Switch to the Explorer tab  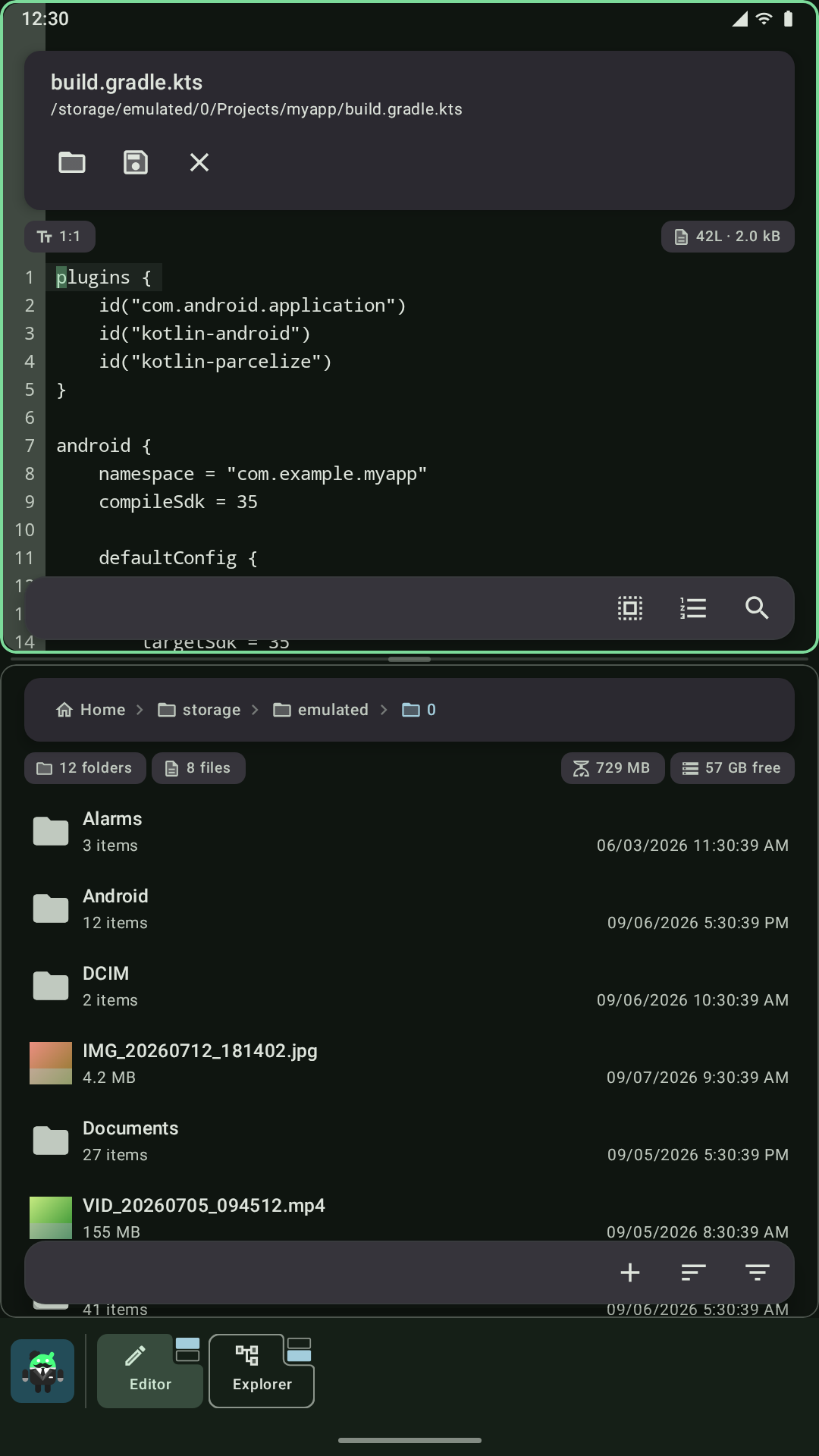[x=262, y=1371]
